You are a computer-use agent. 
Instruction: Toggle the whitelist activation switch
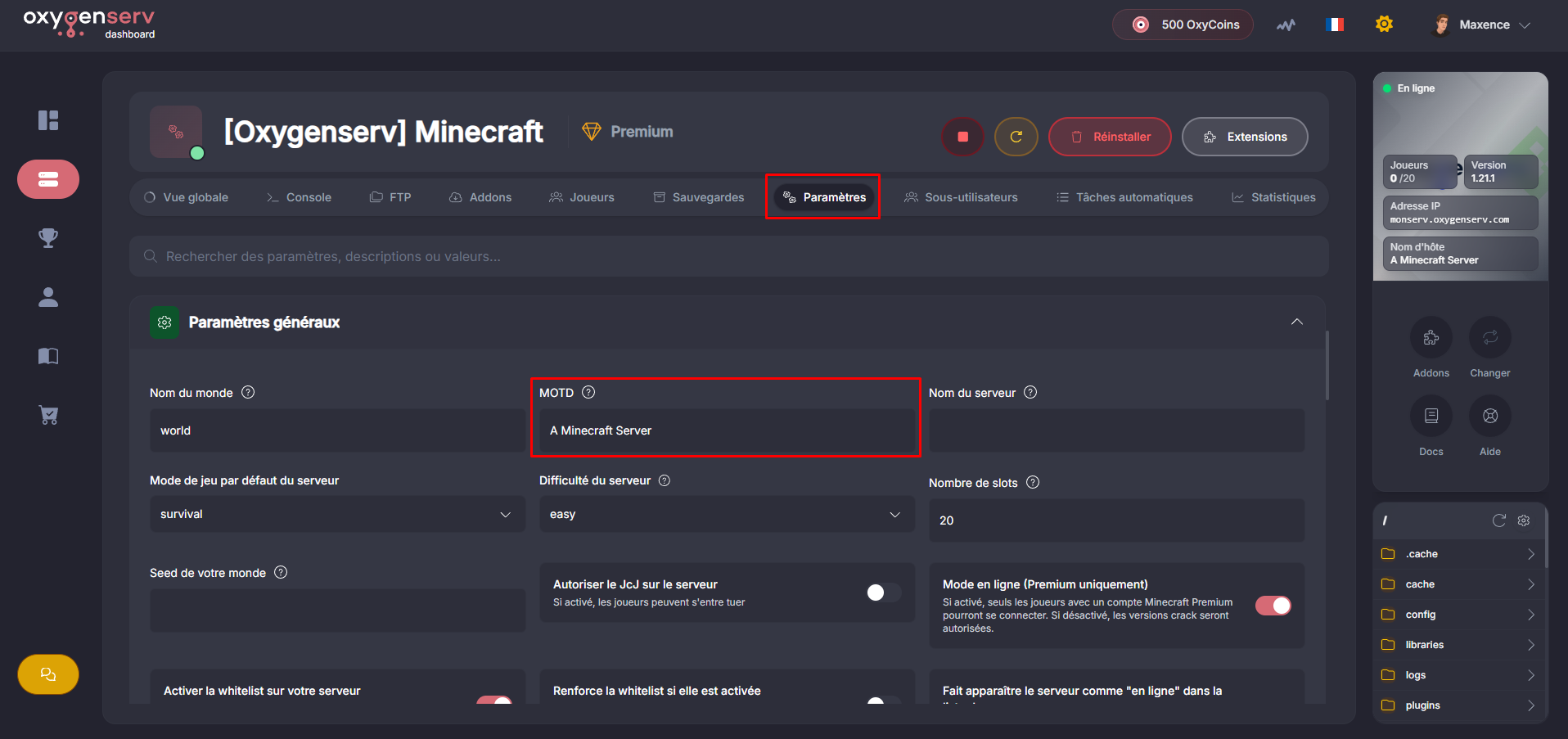tap(494, 700)
